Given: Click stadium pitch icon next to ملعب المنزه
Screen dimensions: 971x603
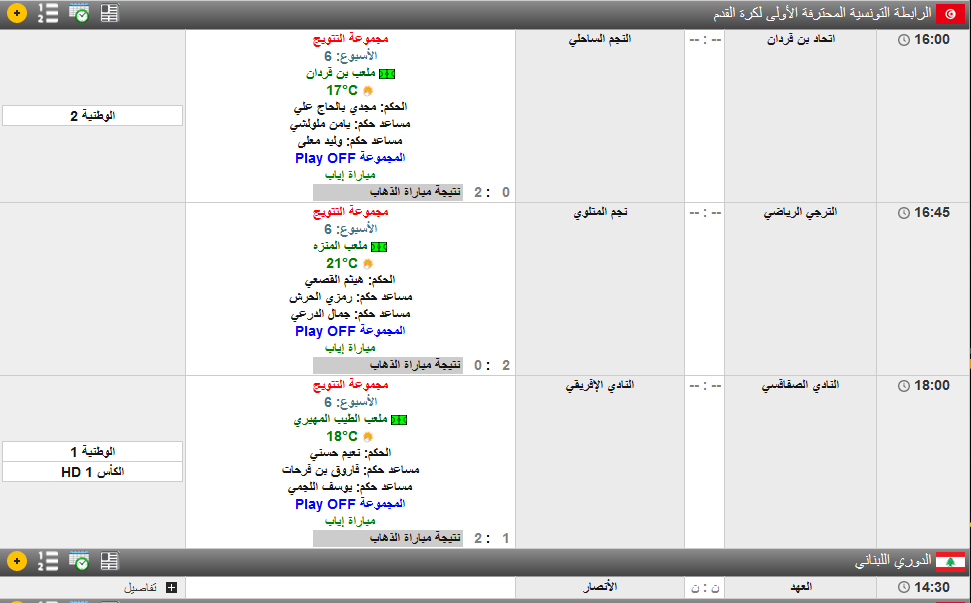Looking at the screenshot, I should pyautogui.click(x=379, y=247).
